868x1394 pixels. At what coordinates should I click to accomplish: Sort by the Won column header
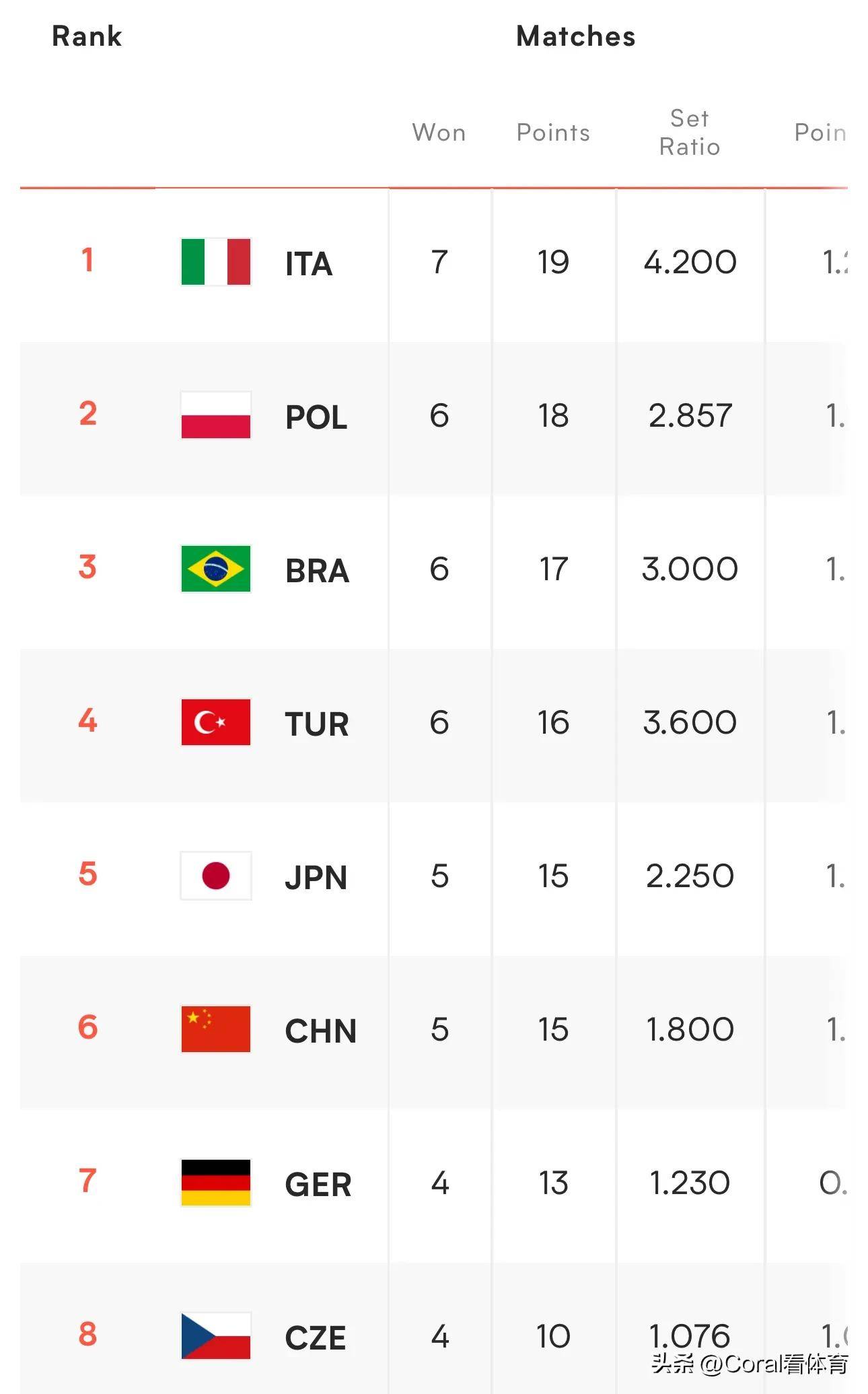[439, 133]
